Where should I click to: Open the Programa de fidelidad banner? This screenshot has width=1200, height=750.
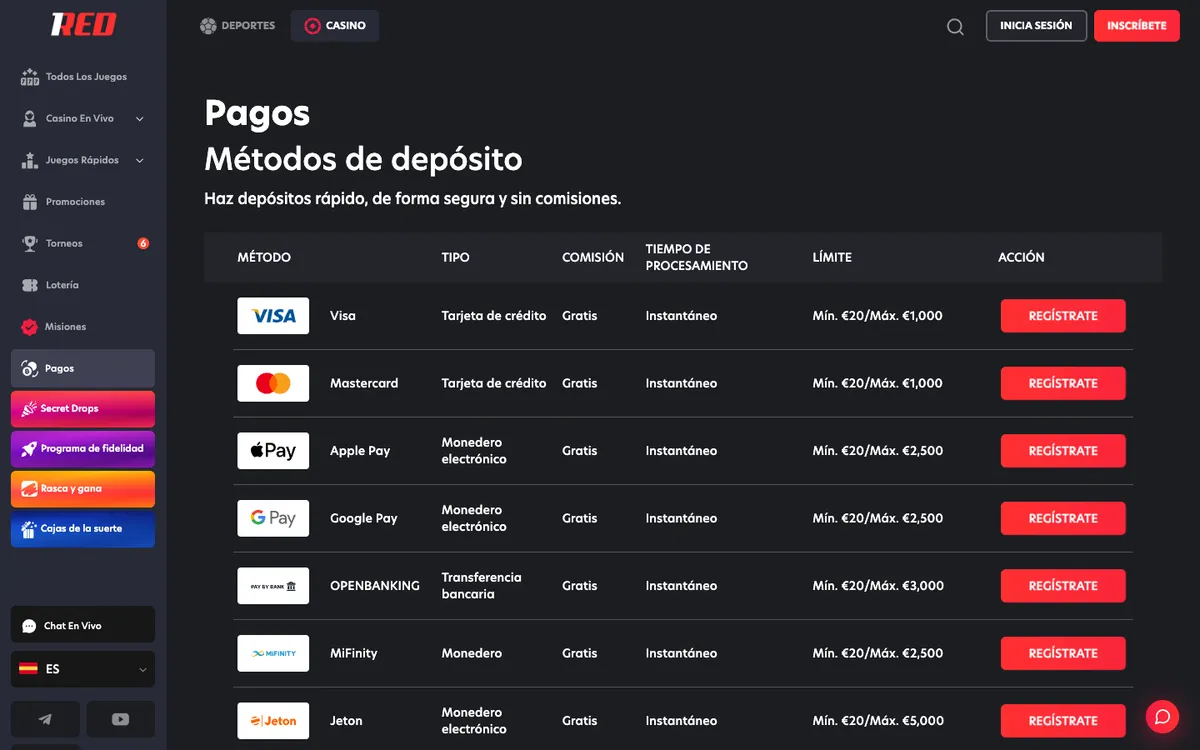tap(83, 449)
